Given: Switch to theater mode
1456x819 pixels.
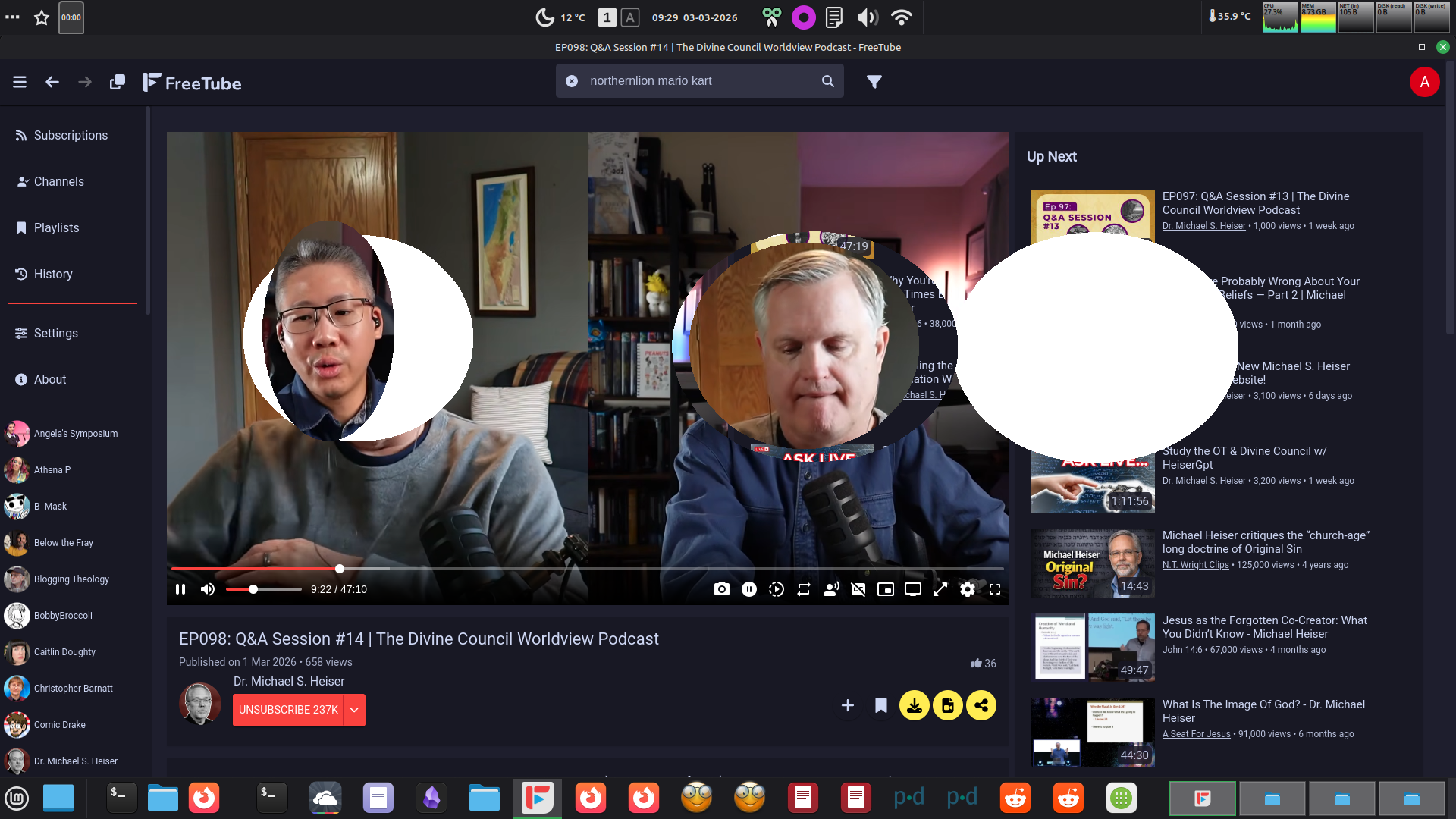Looking at the screenshot, I should [x=913, y=589].
